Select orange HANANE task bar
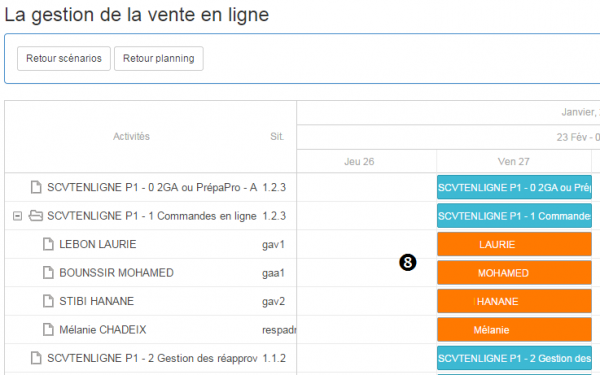The image size is (600, 375). [x=514, y=301]
